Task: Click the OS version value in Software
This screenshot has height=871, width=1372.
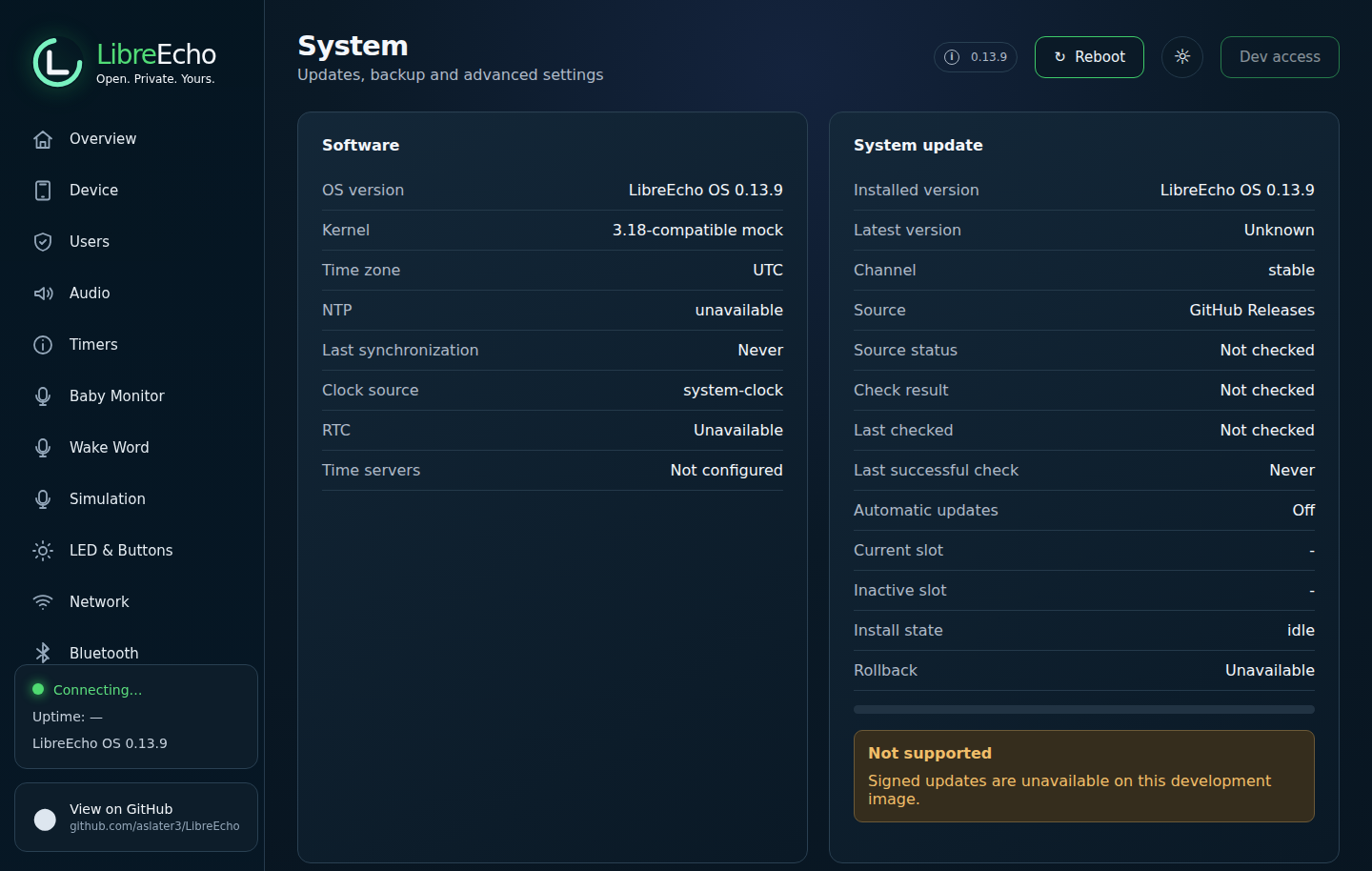Action: pos(706,191)
